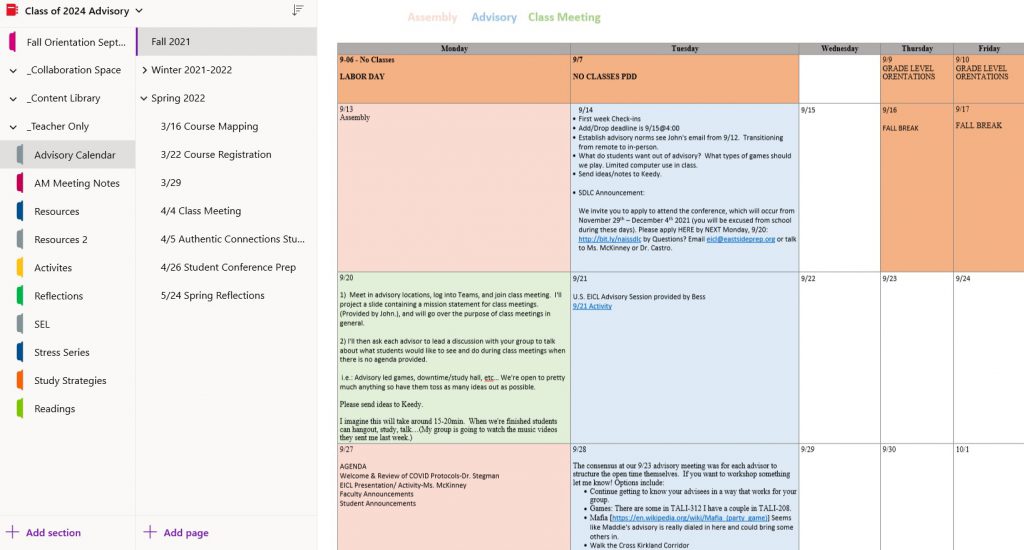Open the Winter 2021-2022 page

coord(191,70)
